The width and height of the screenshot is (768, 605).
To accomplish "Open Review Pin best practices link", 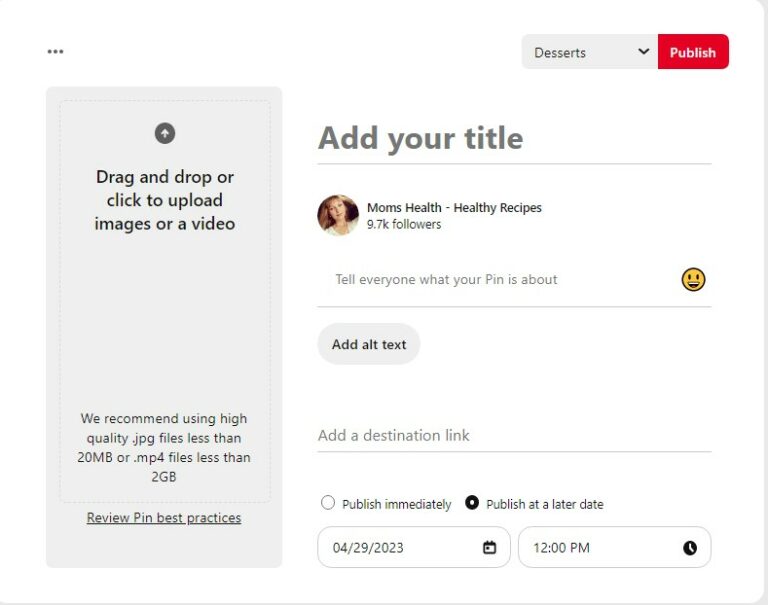I will (x=164, y=518).
